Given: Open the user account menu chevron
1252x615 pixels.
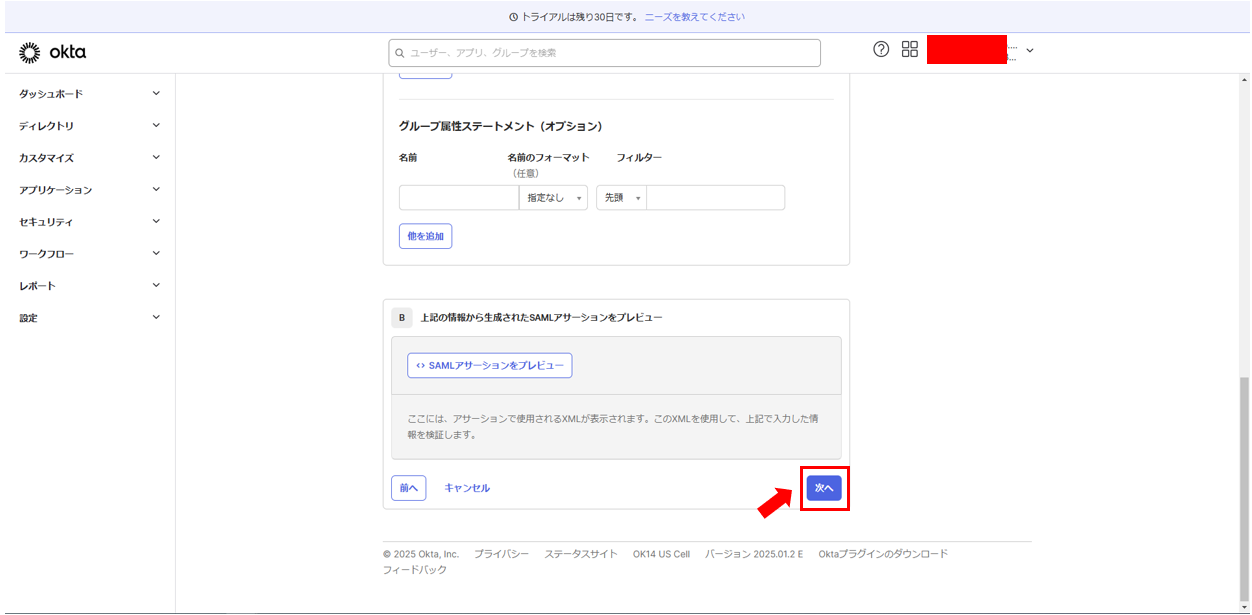Looking at the screenshot, I should (x=1030, y=50).
